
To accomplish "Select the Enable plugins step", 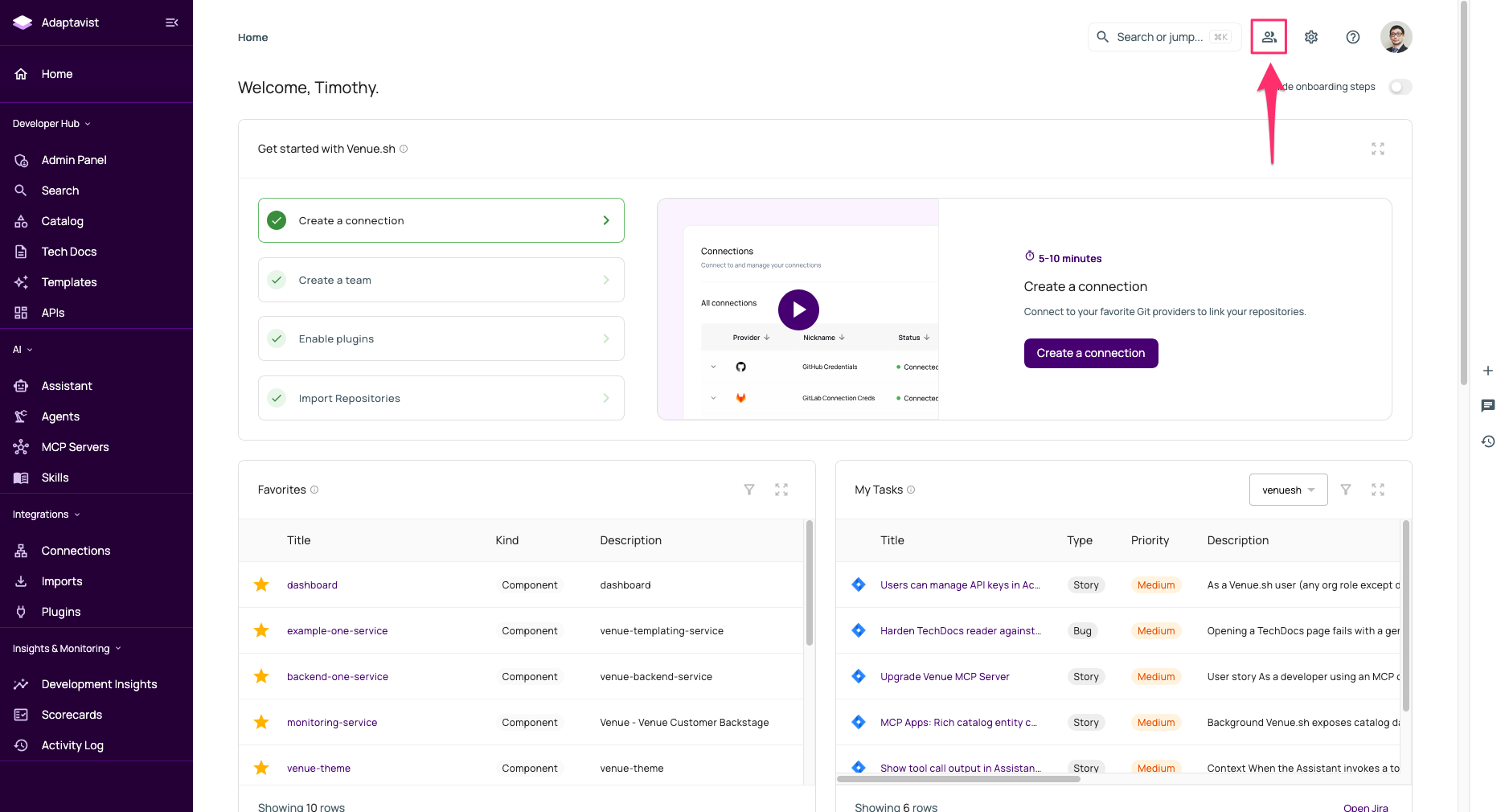I will click(x=441, y=338).
